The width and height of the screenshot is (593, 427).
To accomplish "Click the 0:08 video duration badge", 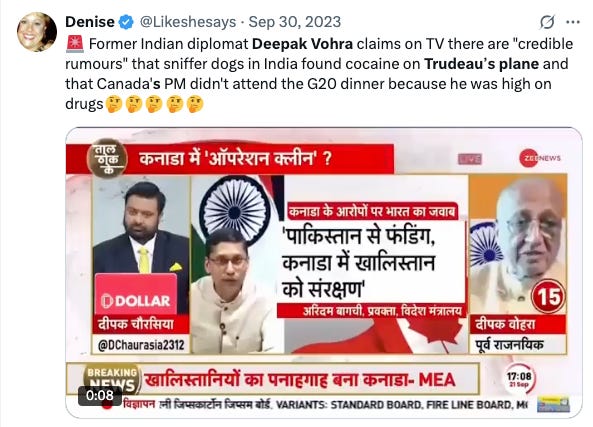I will point(100,396).
